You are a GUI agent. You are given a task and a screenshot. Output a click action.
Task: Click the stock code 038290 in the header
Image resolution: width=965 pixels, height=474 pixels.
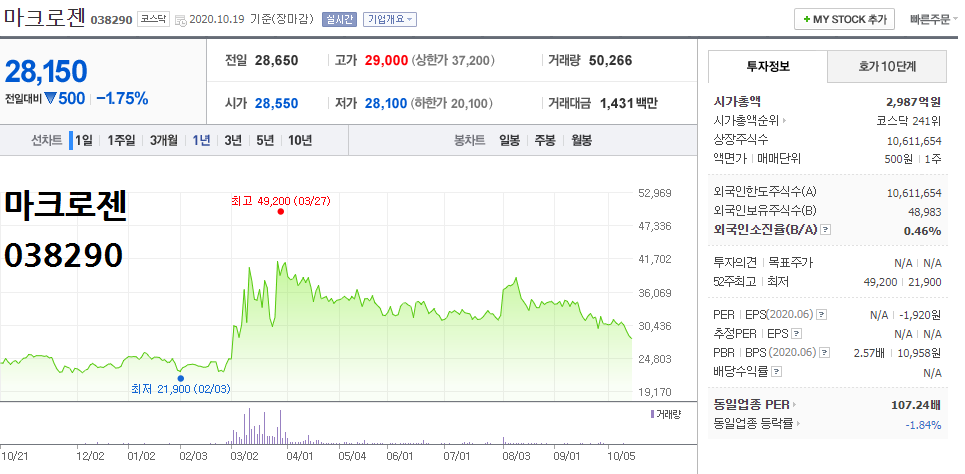[x=111, y=20]
